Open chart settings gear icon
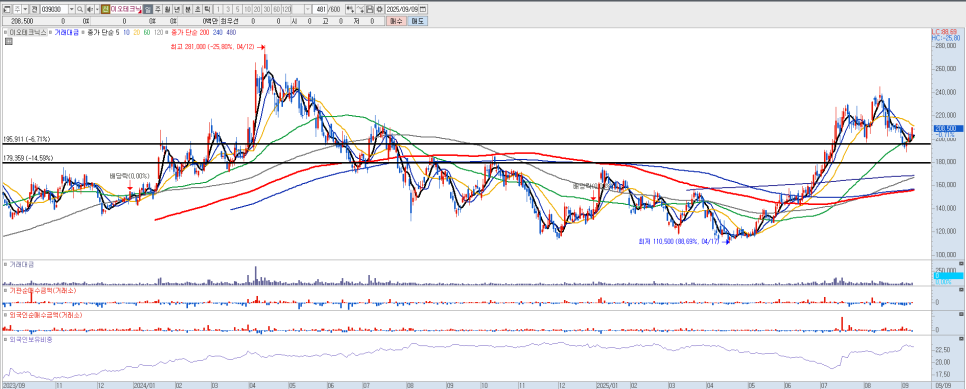This screenshot has width=966, height=389. coord(380,9)
